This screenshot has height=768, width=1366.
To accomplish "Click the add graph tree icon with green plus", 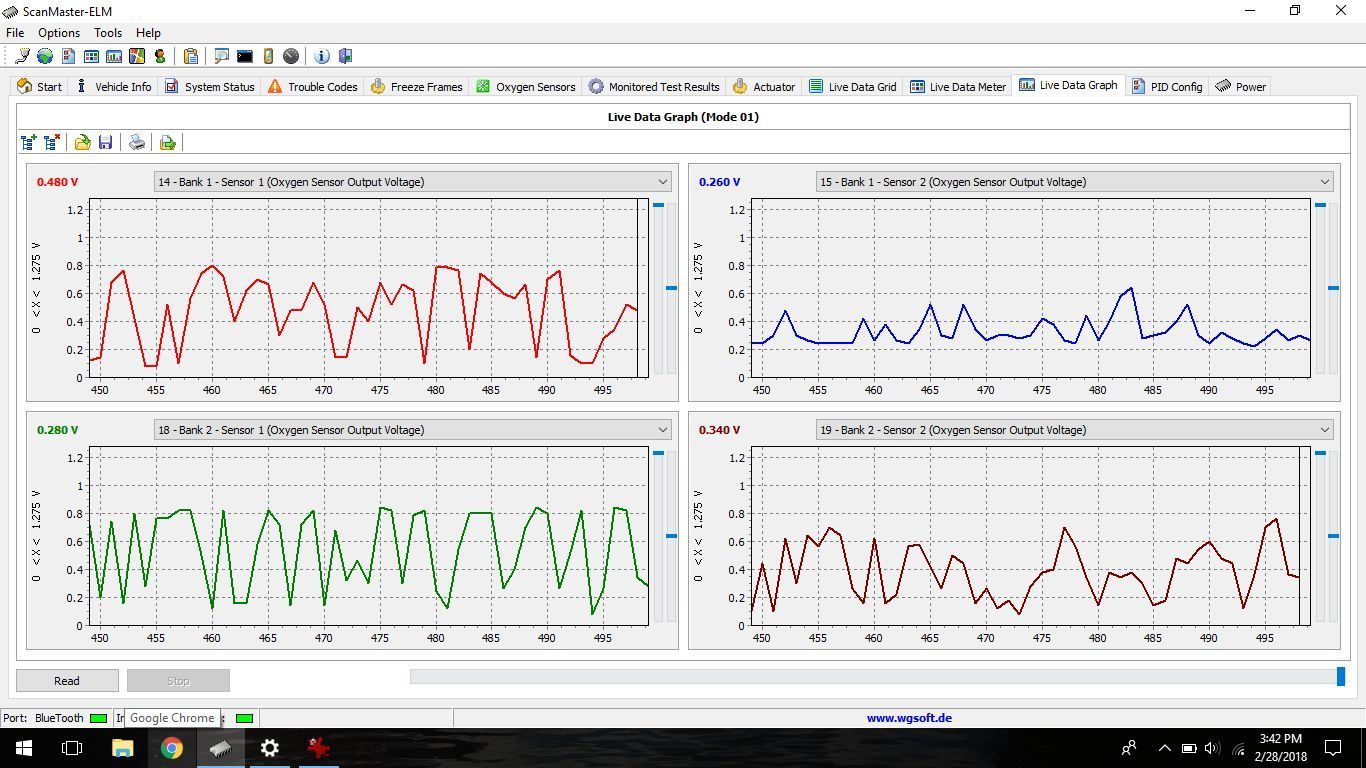I will click(29, 143).
